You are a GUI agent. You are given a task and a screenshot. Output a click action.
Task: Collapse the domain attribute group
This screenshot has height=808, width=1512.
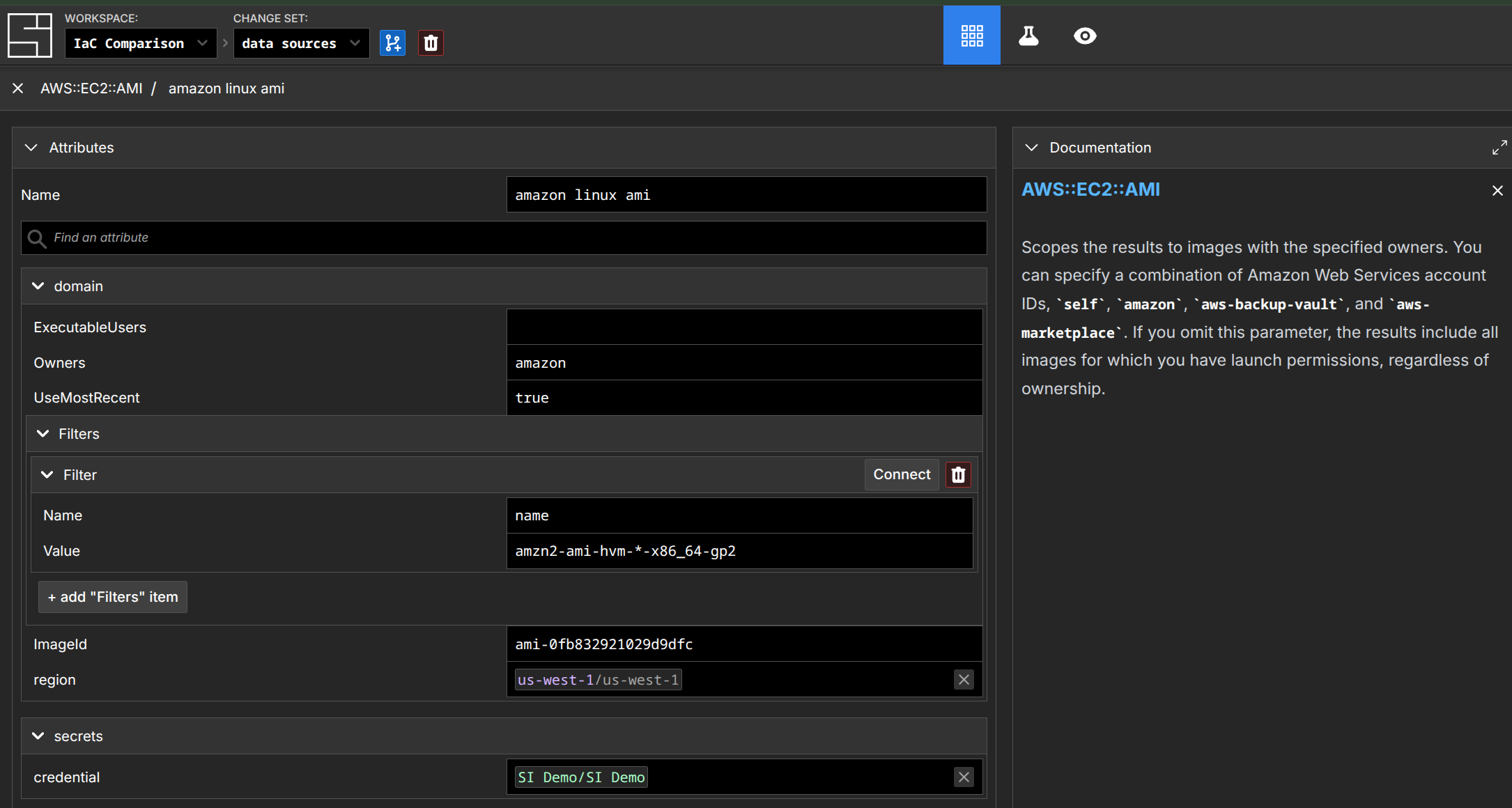[x=38, y=286]
